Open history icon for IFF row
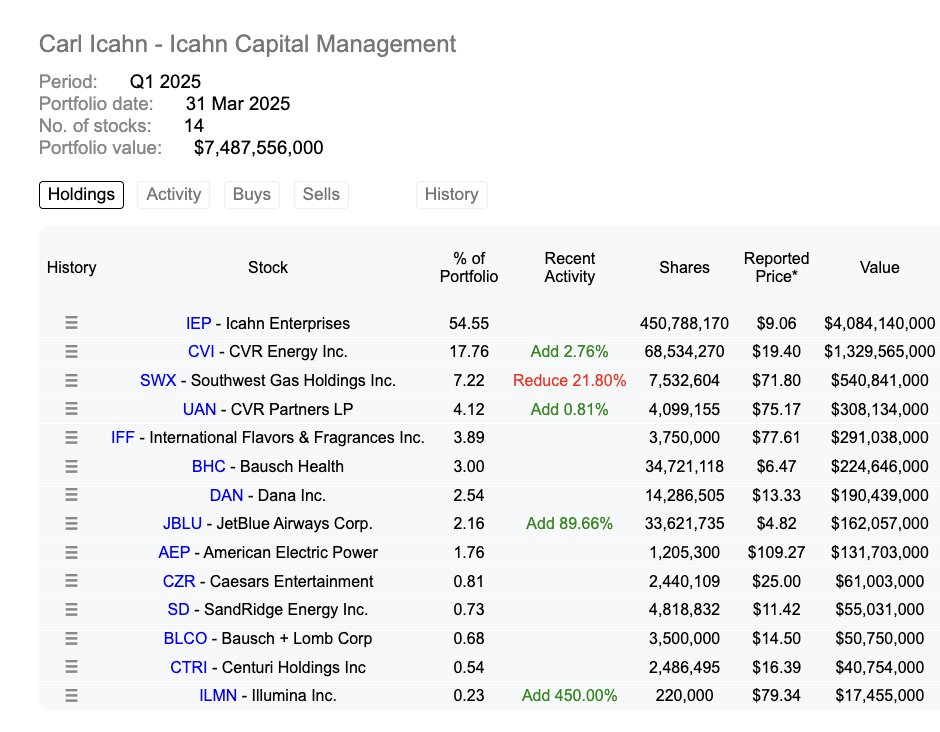The height and width of the screenshot is (732, 940). (x=71, y=437)
